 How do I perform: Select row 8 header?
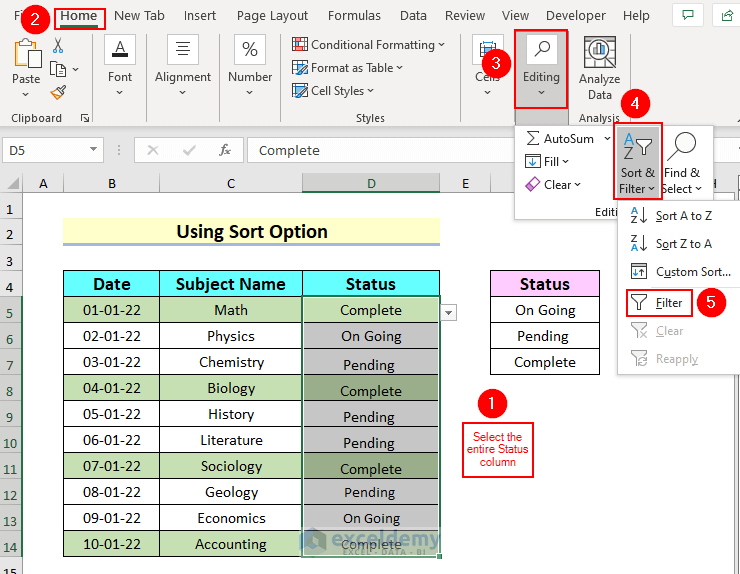click(10, 391)
